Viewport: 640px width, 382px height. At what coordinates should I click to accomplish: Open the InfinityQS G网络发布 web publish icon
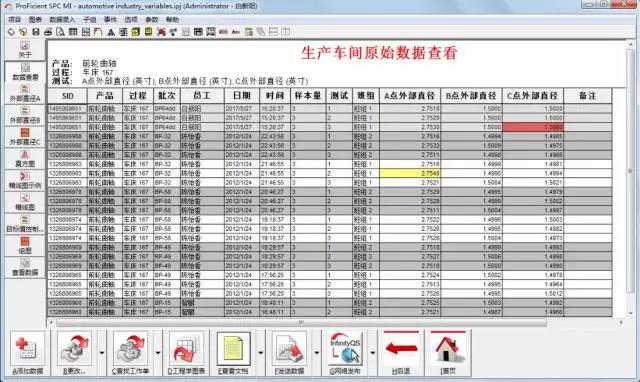click(345, 353)
